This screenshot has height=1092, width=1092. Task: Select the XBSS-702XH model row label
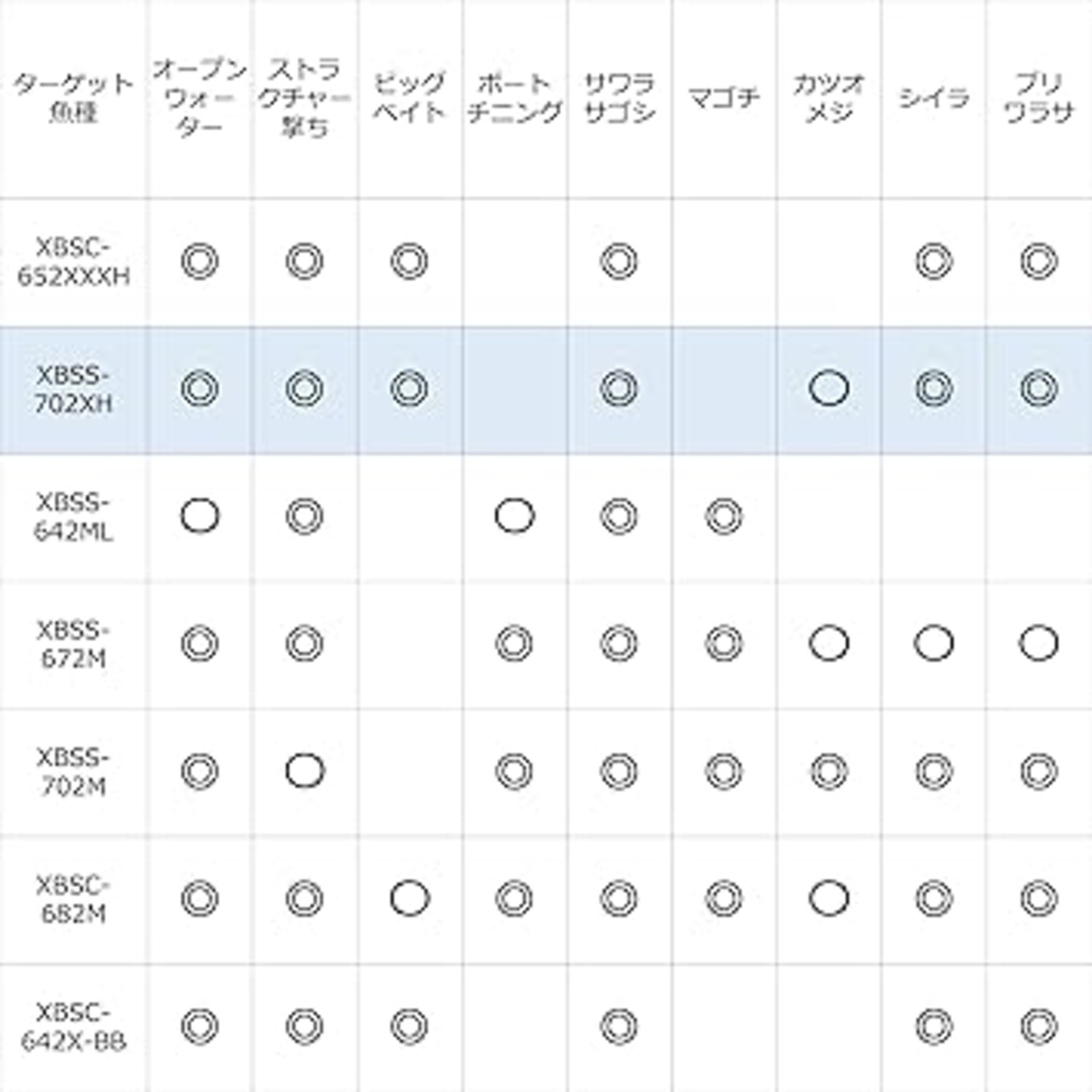click(73, 389)
